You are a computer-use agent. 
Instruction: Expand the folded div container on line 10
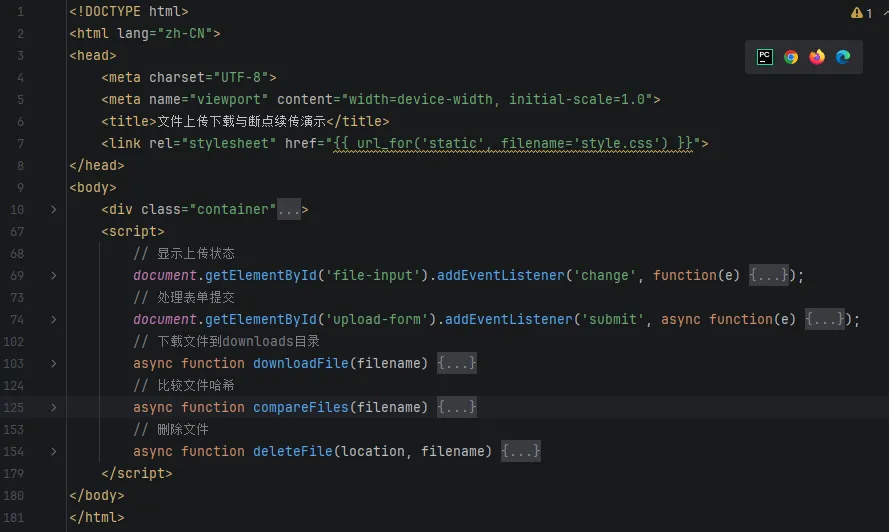tap(53, 209)
